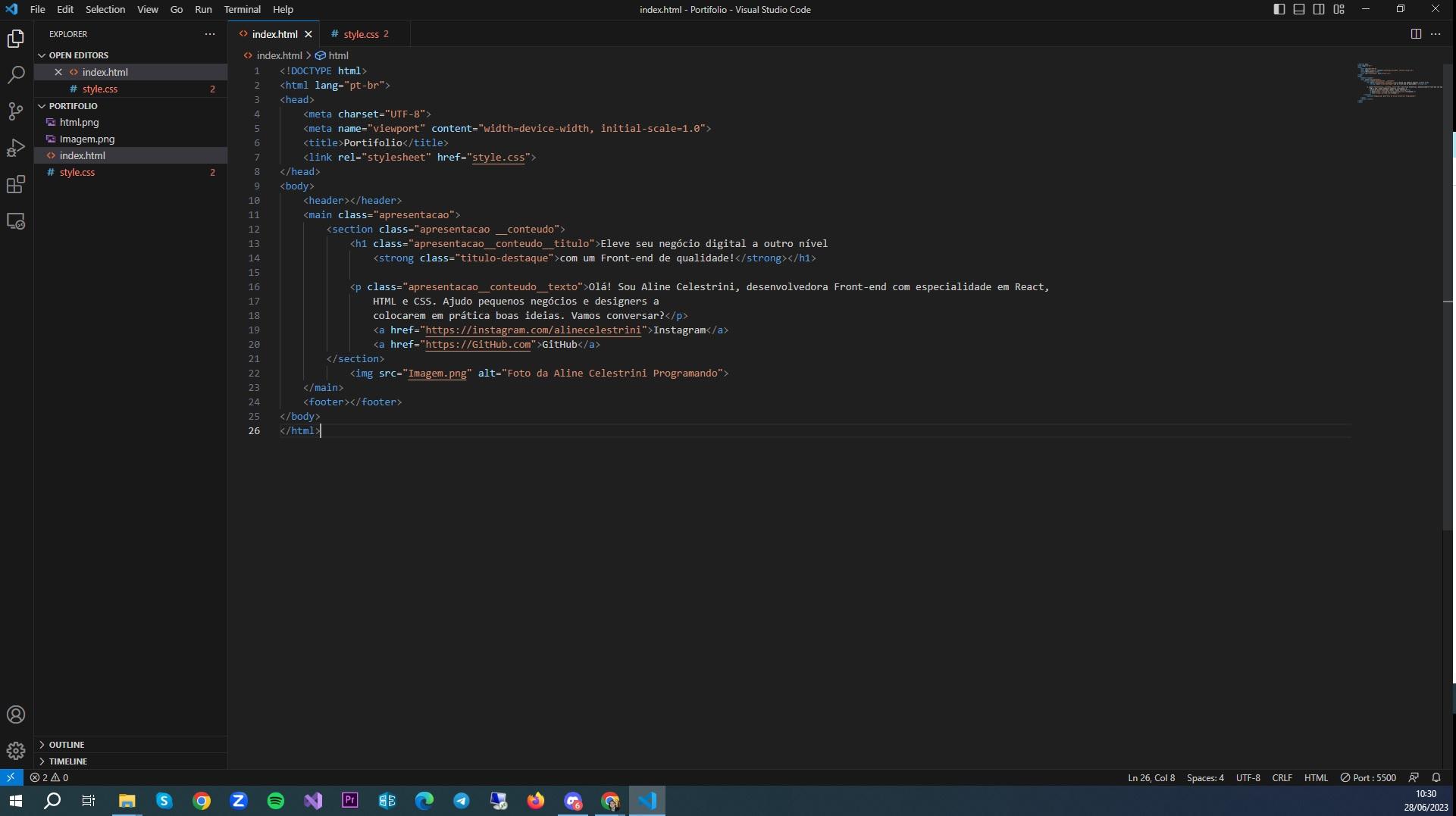Screen dimensions: 1456x816
Task: Open the Help menu
Action: (x=283, y=9)
